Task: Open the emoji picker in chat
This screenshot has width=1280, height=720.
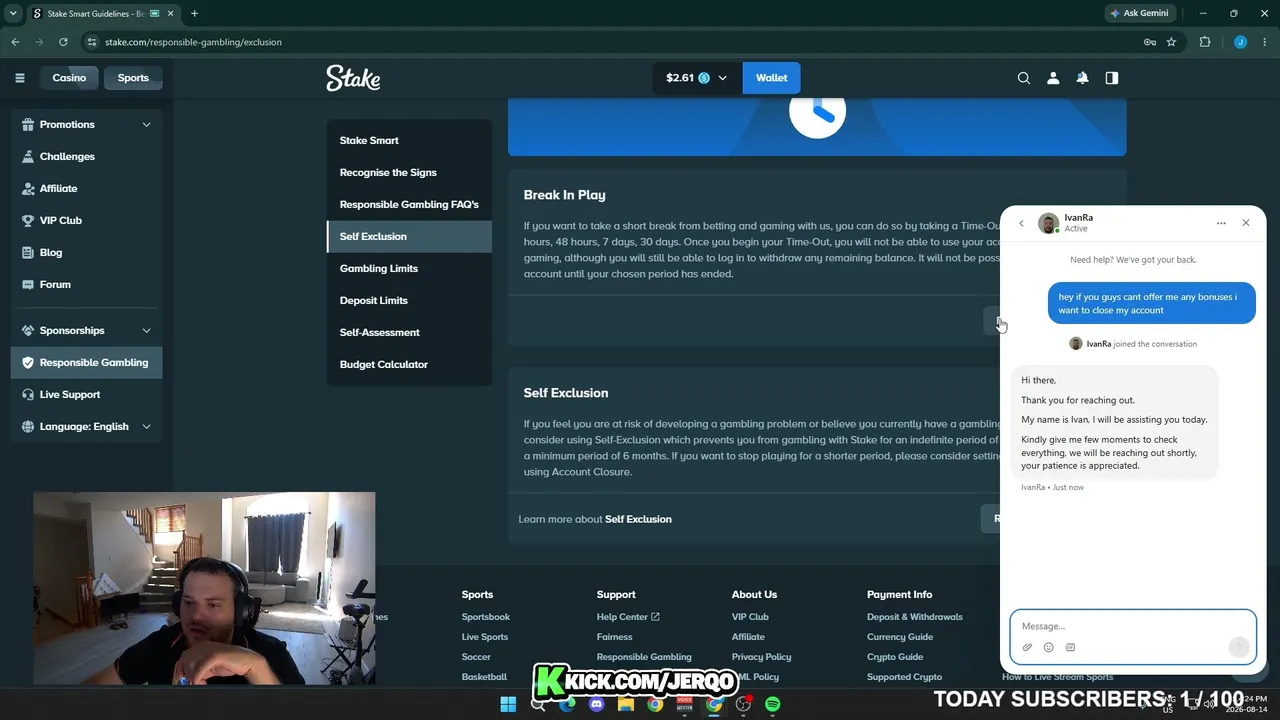Action: (x=1048, y=647)
